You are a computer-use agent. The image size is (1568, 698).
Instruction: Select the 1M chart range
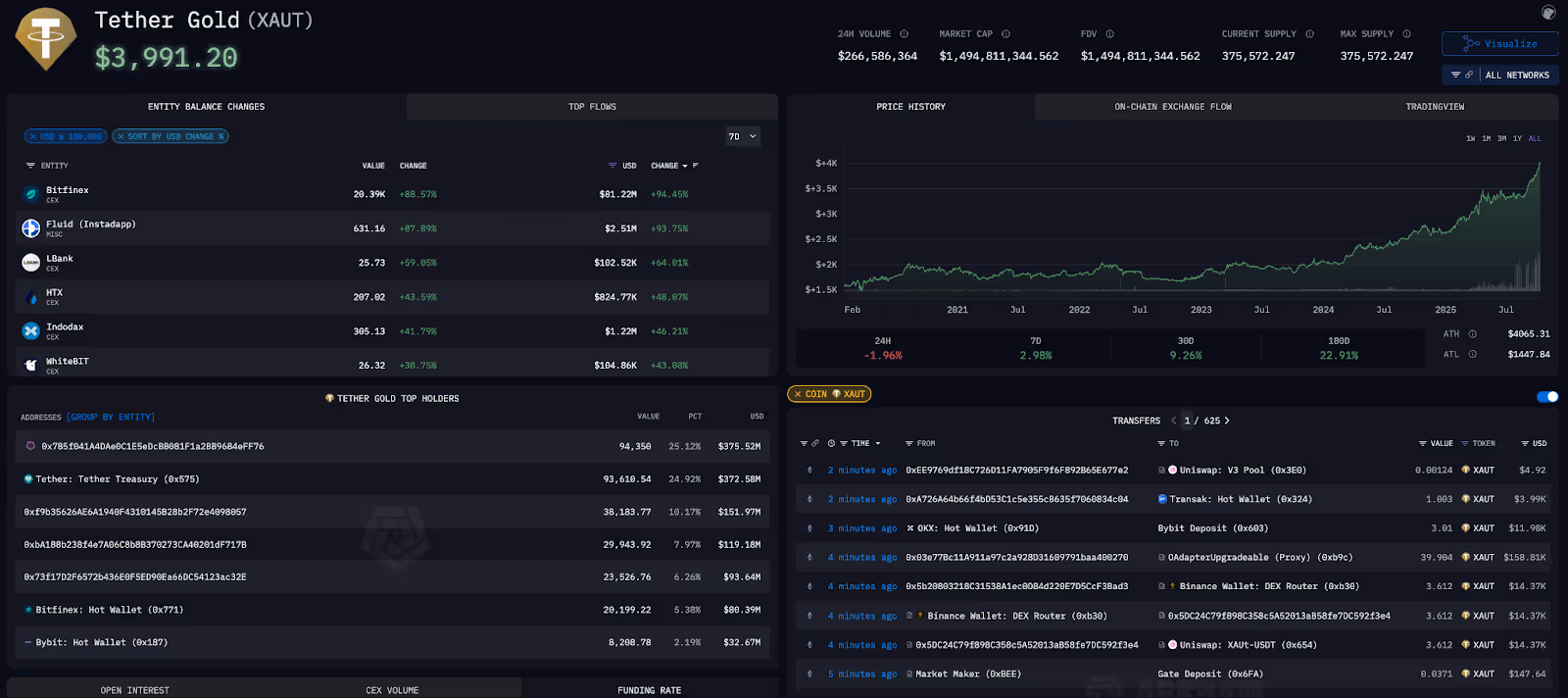click(x=1486, y=139)
